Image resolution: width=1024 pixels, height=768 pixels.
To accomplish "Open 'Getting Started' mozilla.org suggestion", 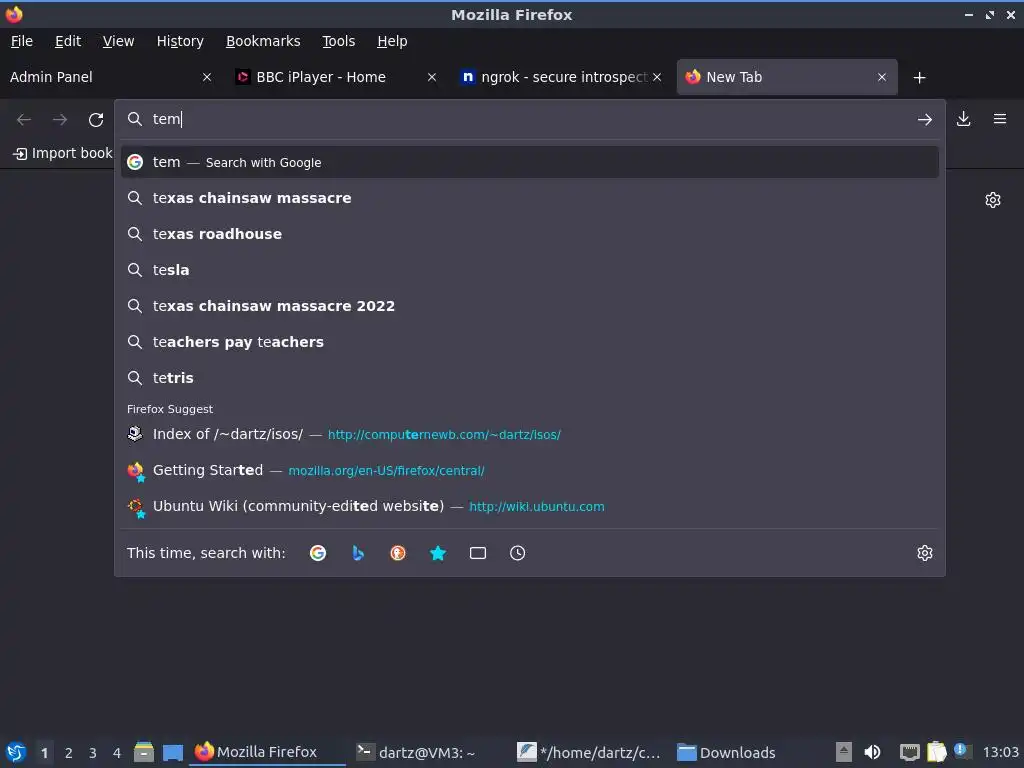I will coord(530,470).
